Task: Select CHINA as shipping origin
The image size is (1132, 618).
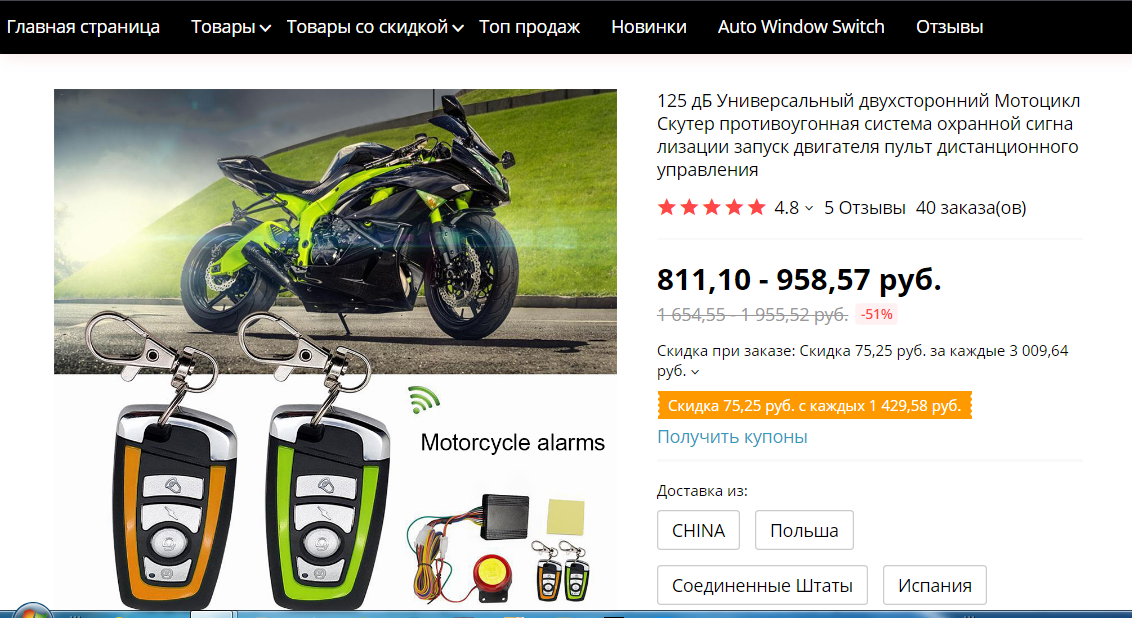Action: point(698,530)
